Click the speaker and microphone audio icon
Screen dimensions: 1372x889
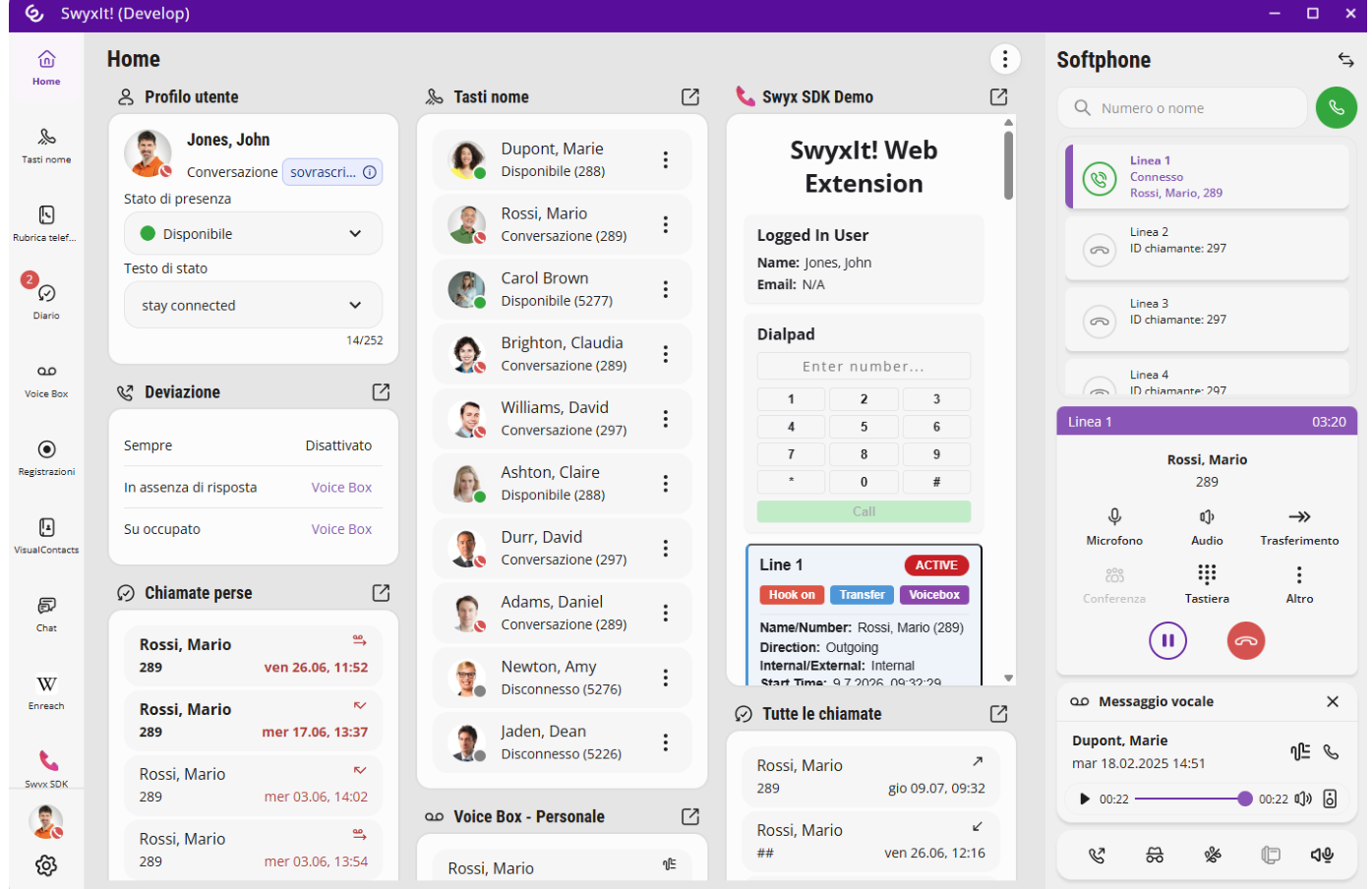point(1322,856)
